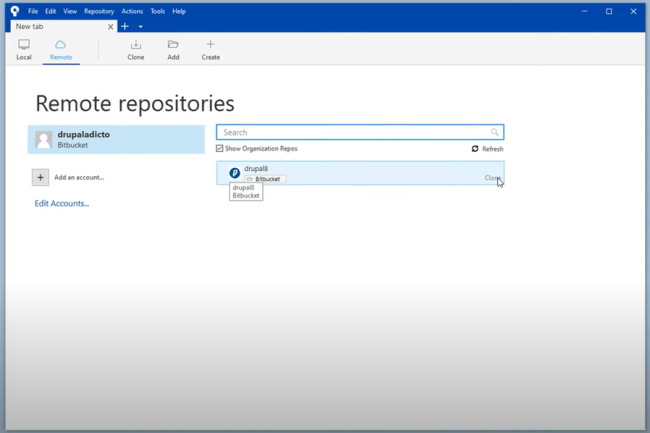Image resolution: width=650 pixels, height=433 pixels.
Task: Open the tab list dropdown arrow
Action: (141, 27)
